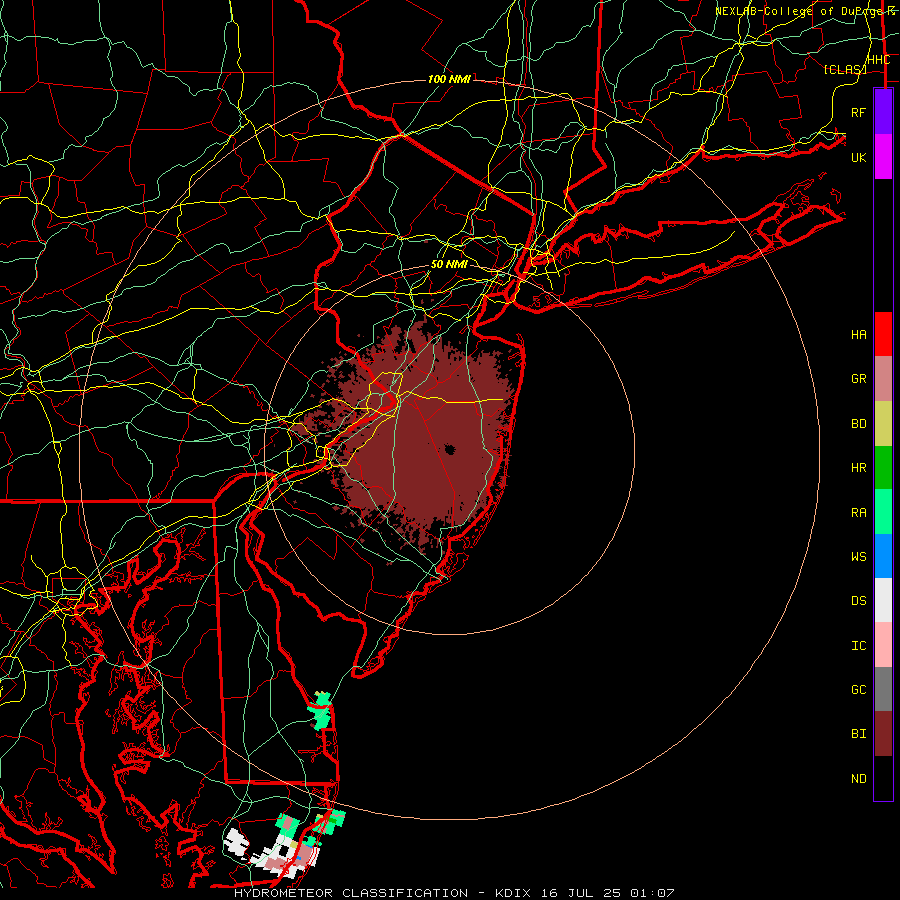Click the WS legend label

point(858,557)
